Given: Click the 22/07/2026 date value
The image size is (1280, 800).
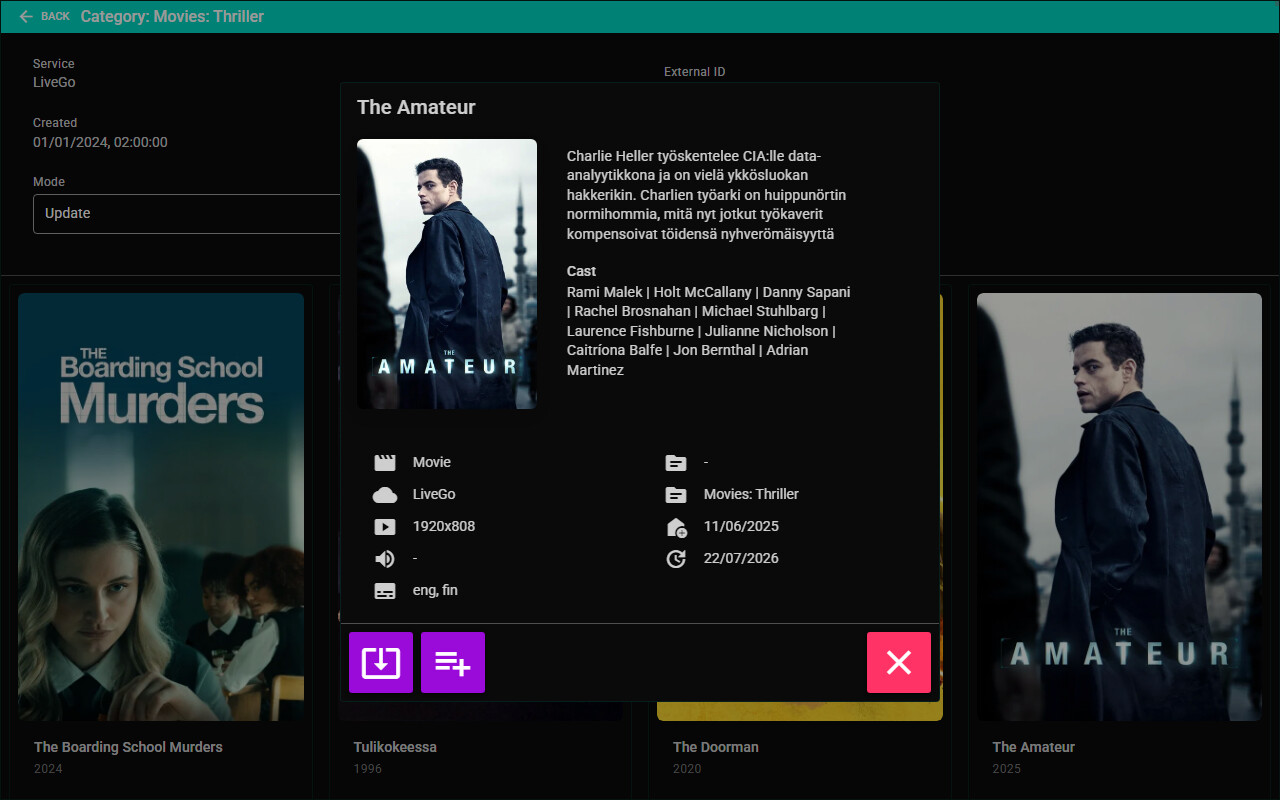Looking at the screenshot, I should tap(741, 558).
